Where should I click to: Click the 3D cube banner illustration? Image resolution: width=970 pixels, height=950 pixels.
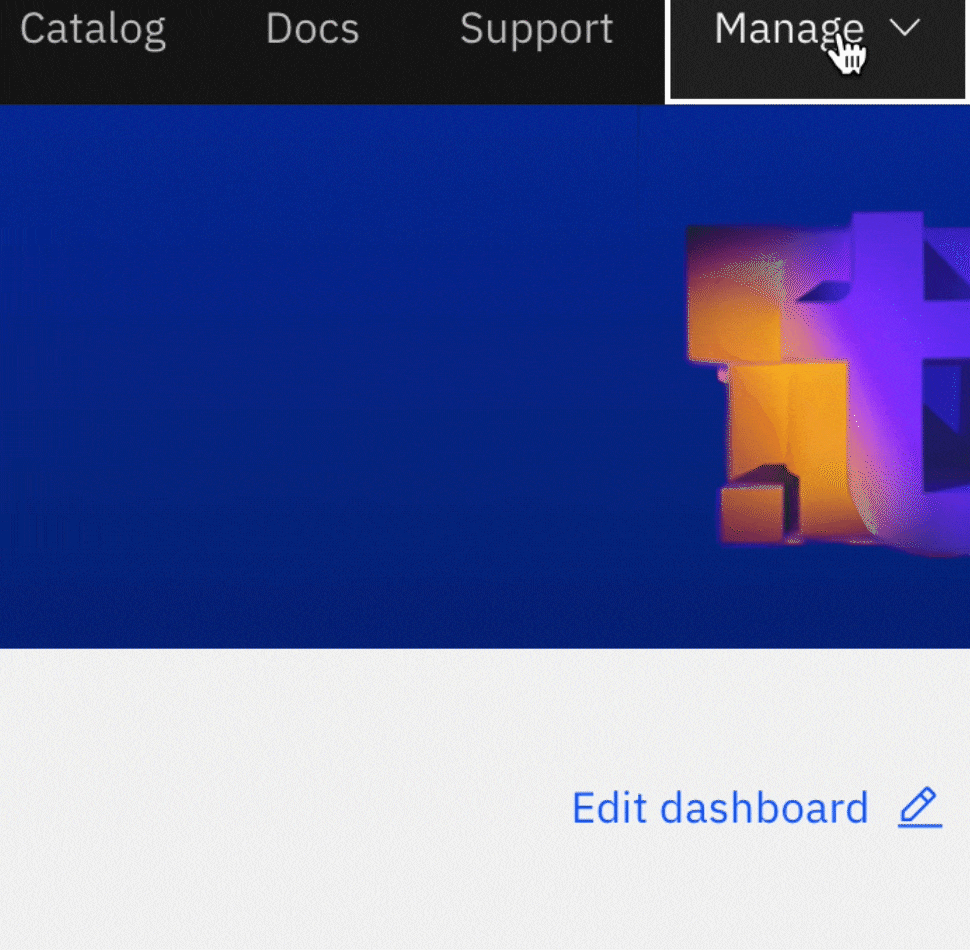tap(828, 383)
